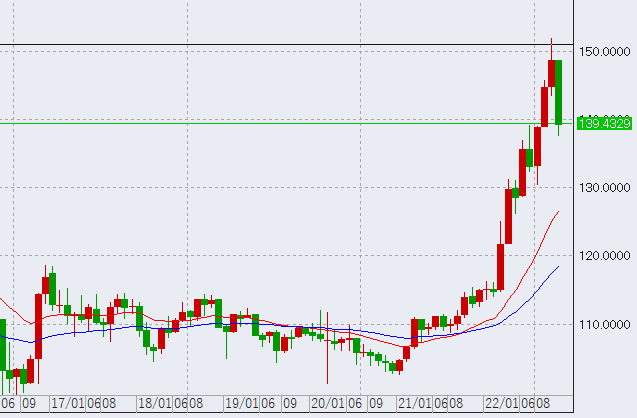
Task: Click the 120.0000 price axis label
Action: [606, 256]
